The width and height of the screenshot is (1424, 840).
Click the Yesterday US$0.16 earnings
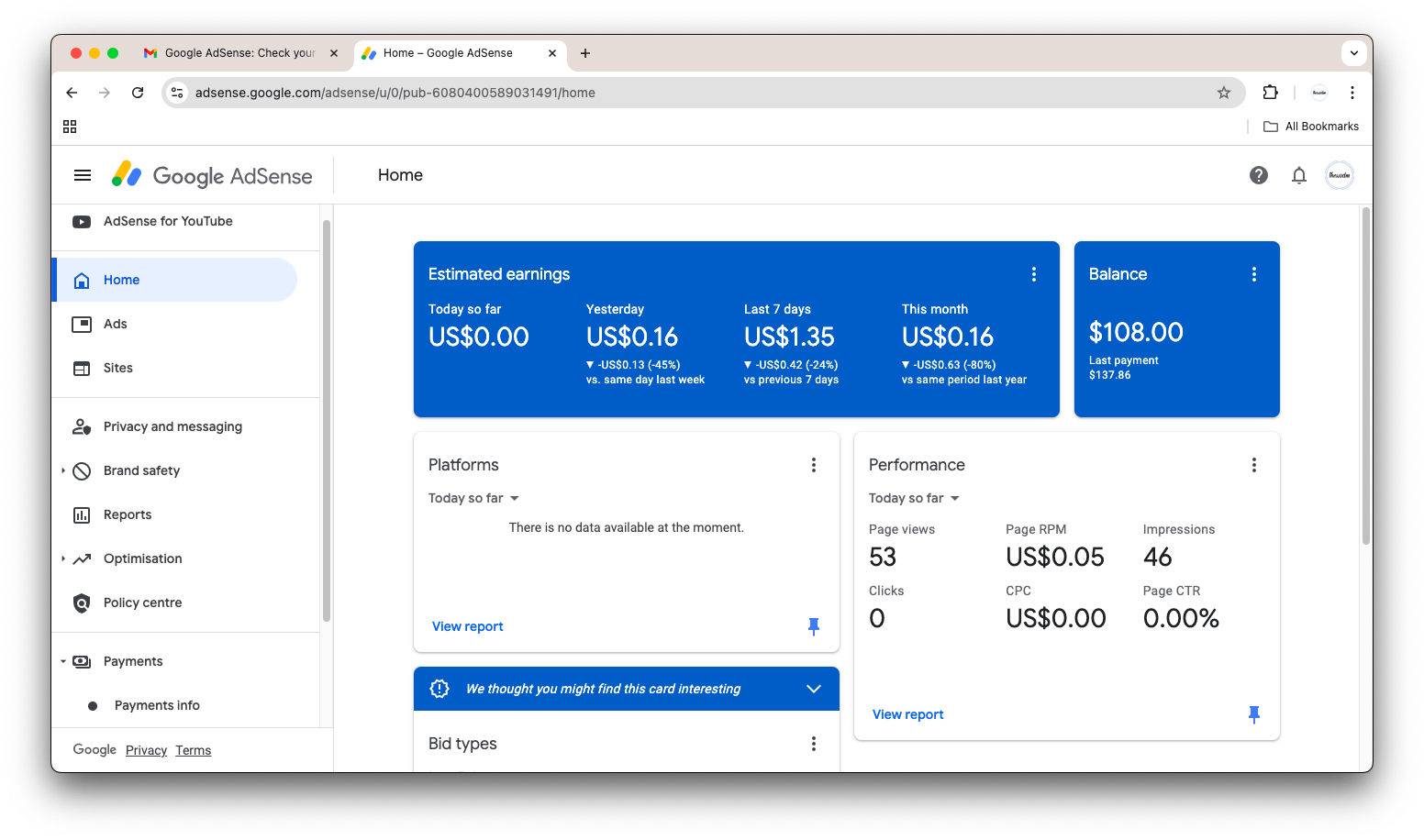coord(632,337)
